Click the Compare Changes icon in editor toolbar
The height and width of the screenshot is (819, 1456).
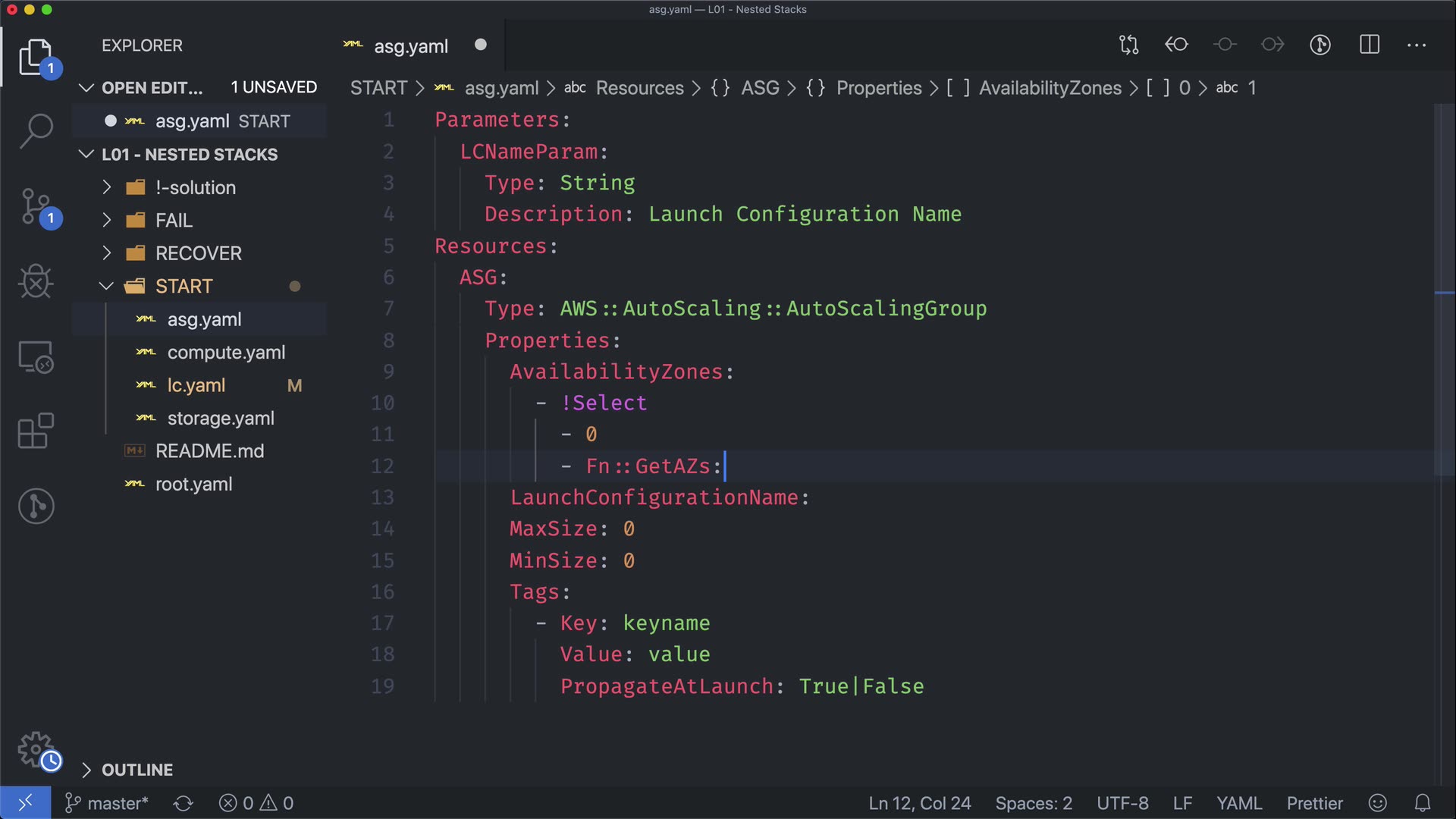coord(1128,45)
